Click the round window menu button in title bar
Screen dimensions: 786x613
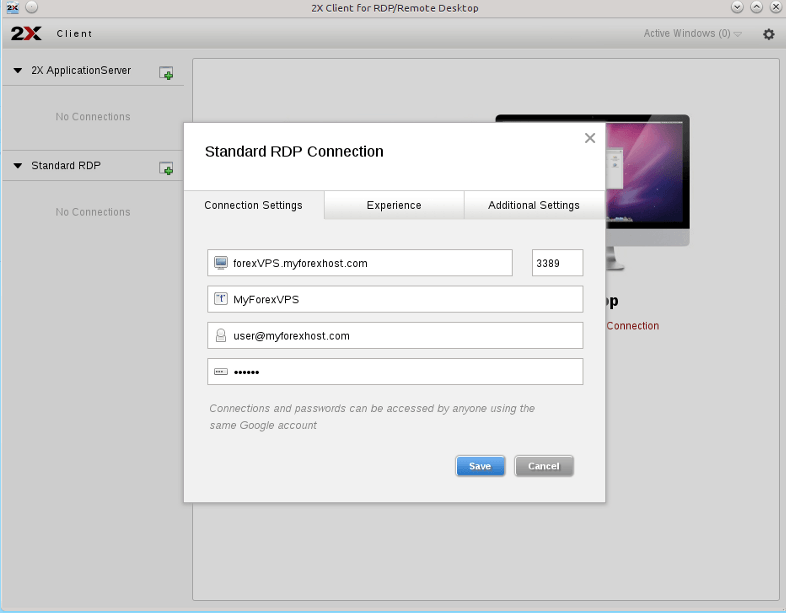[32, 7]
